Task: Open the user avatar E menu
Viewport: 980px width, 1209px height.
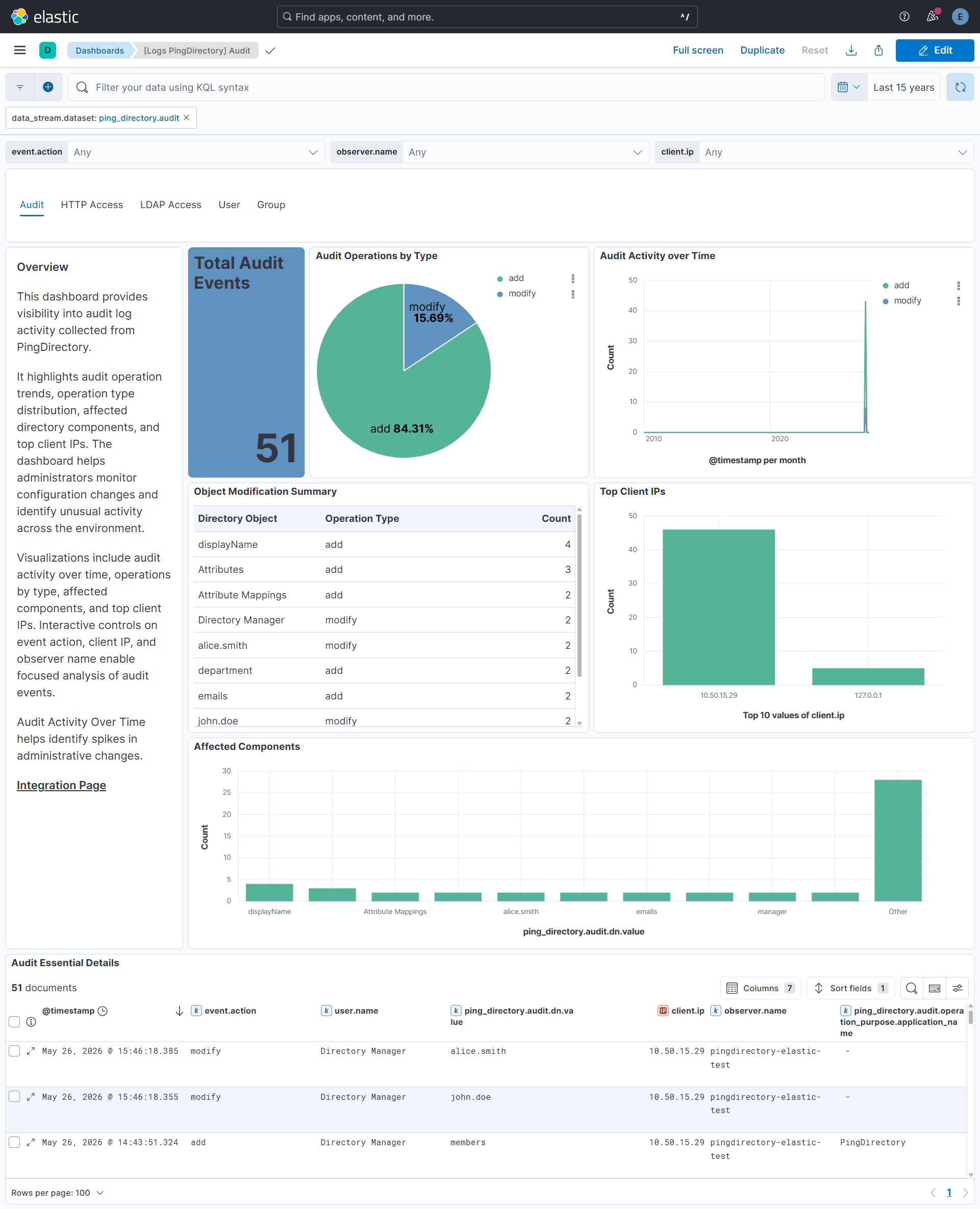Action: (960, 16)
